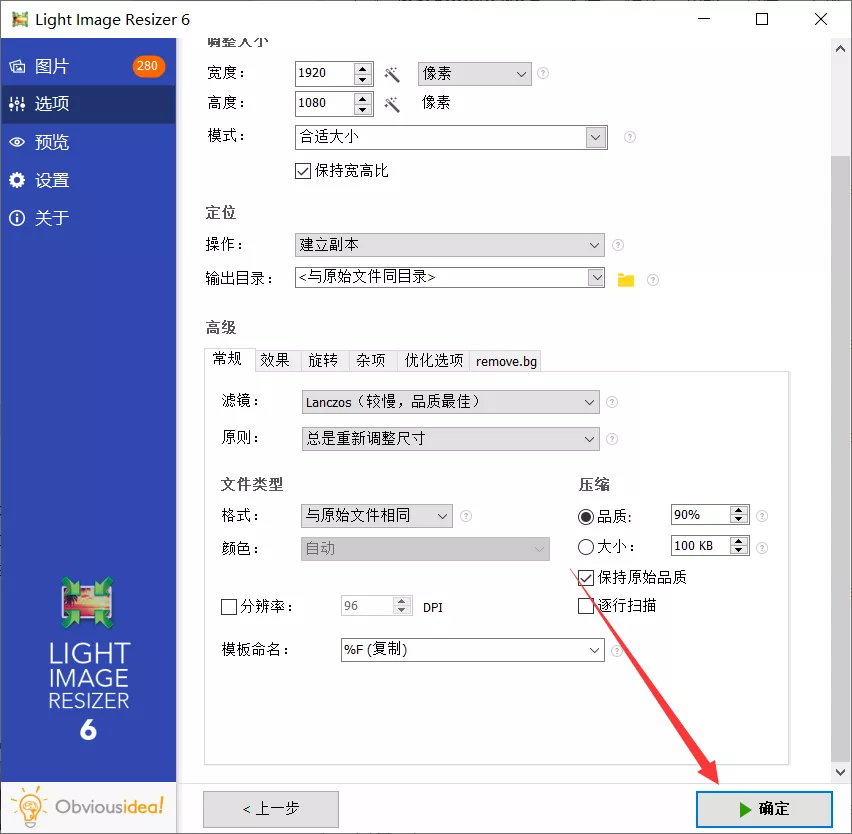Uncheck the 保持原始品质 keep original quality checkbox
The width and height of the screenshot is (852, 834).
pyautogui.click(x=586, y=578)
